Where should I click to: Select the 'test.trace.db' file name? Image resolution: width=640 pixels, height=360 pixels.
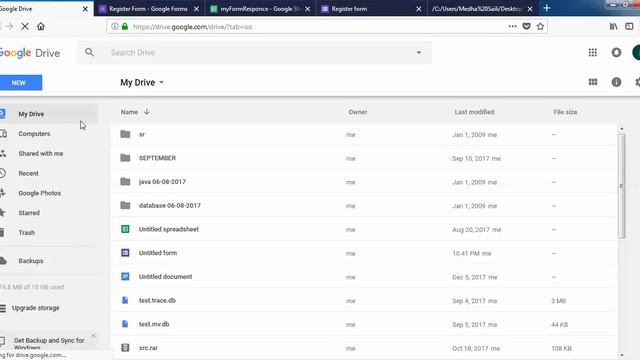click(157, 300)
